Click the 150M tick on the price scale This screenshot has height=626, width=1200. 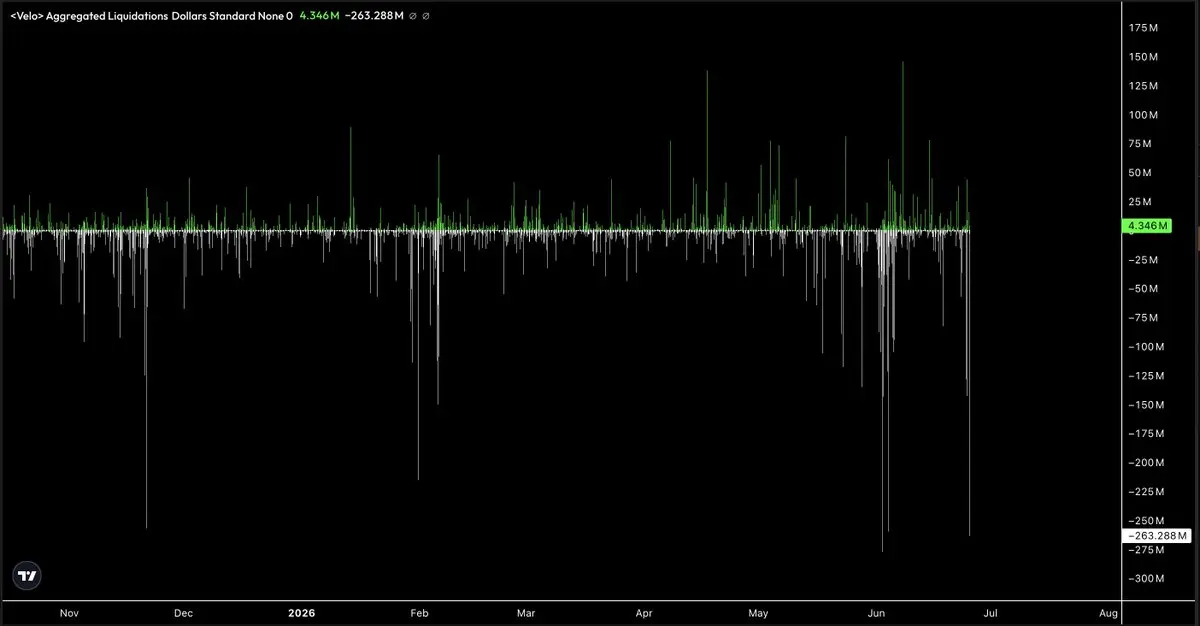coord(1144,57)
